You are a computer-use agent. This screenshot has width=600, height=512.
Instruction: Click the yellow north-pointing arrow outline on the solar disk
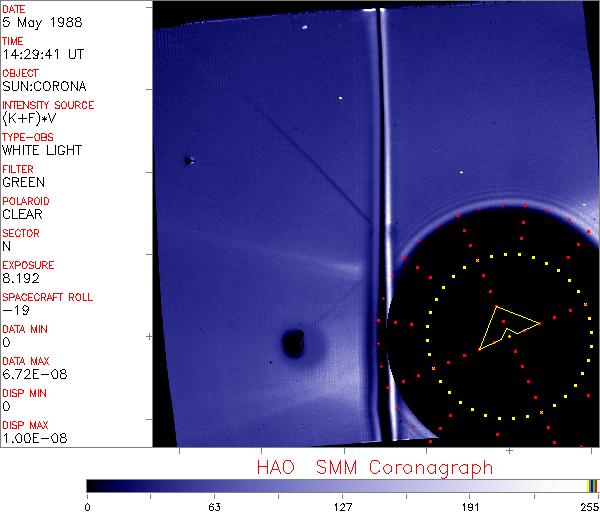(509, 328)
